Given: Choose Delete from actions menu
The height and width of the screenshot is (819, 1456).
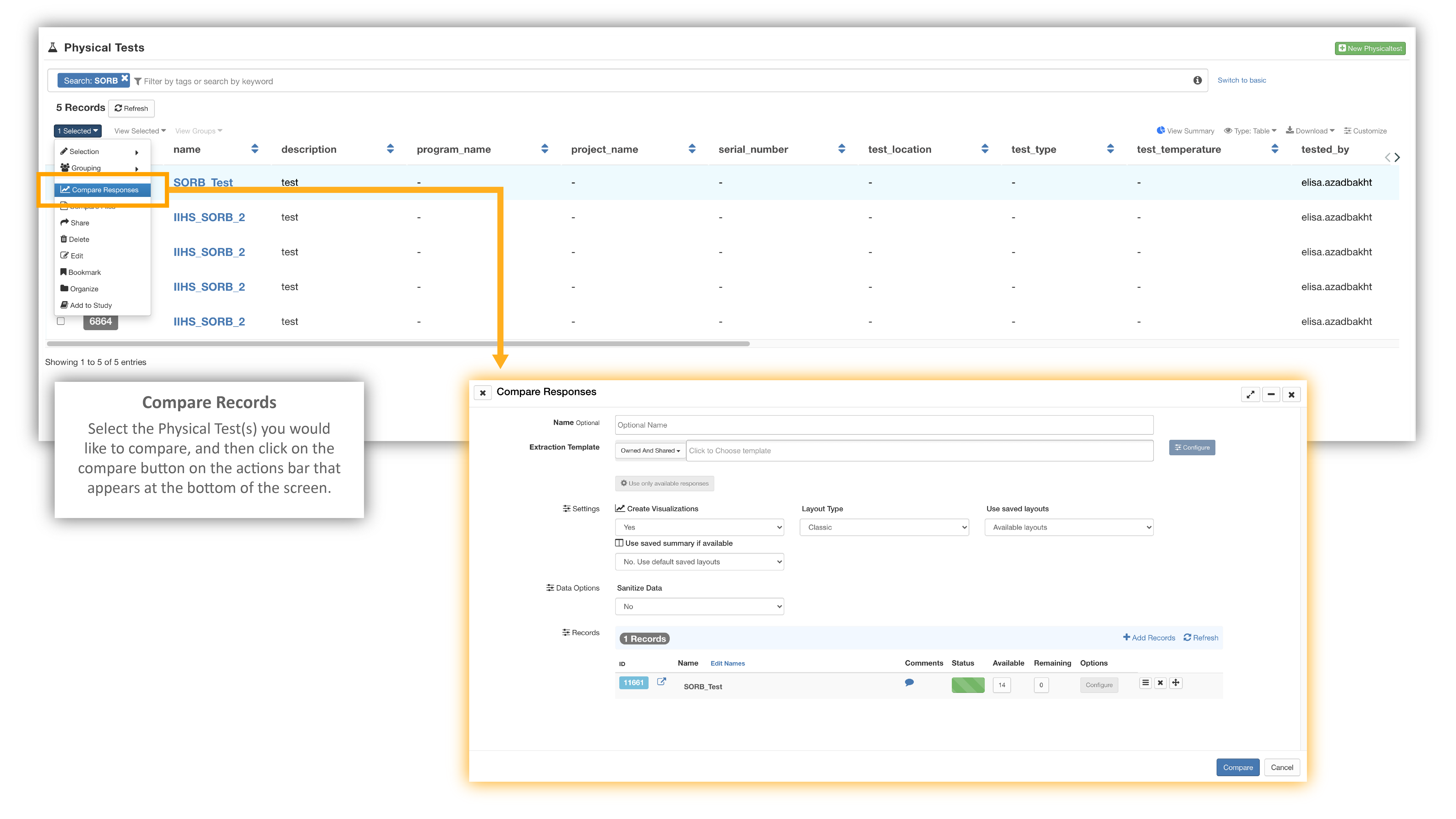Looking at the screenshot, I should [102, 239].
